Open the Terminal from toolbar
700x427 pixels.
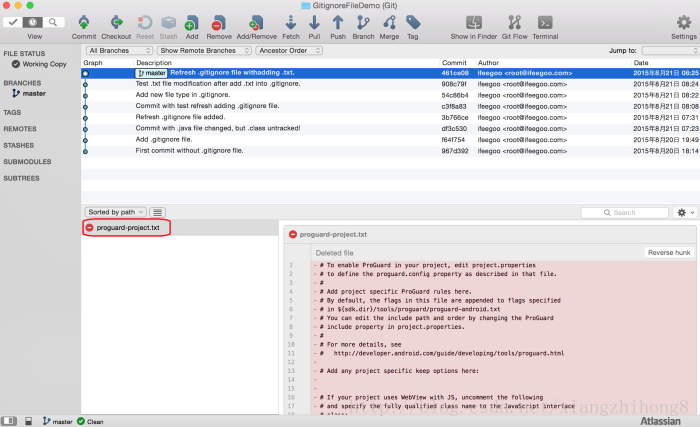[545, 22]
